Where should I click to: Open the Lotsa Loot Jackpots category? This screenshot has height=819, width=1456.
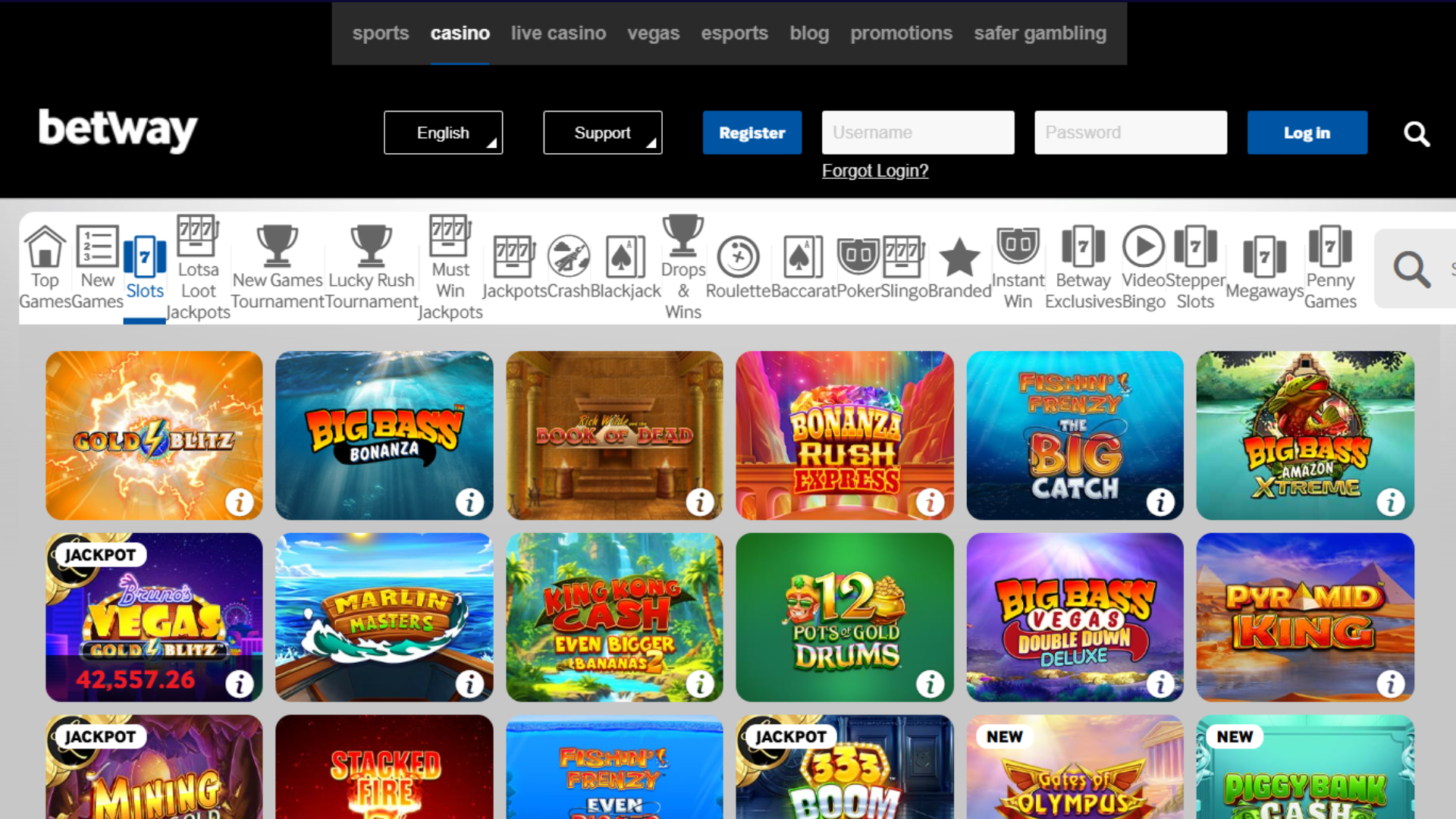coord(198,268)
